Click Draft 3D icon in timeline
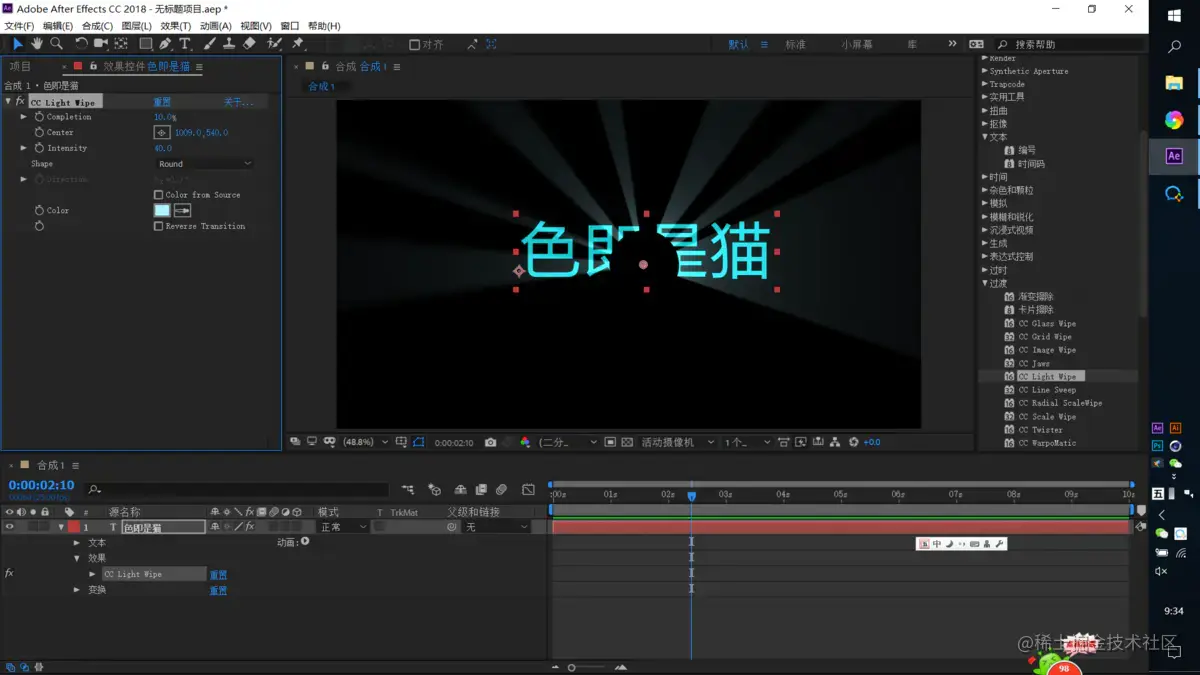The image size is (1200, 675). (x=435, y=490)
